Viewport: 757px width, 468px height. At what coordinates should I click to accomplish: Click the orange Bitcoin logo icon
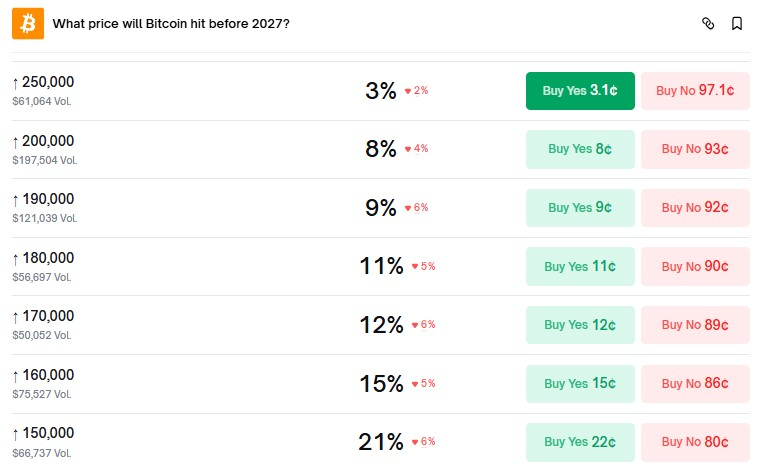tap(28, 23)
